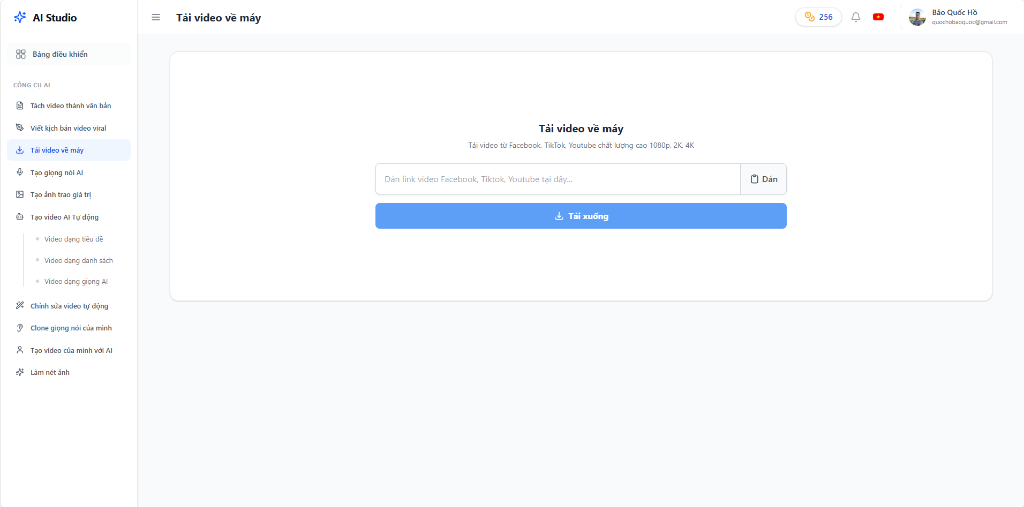Viewport: 1024px width, 507px height.
Task: Select Video dạng danh sách submenu item
Action: tap(78, 260)
